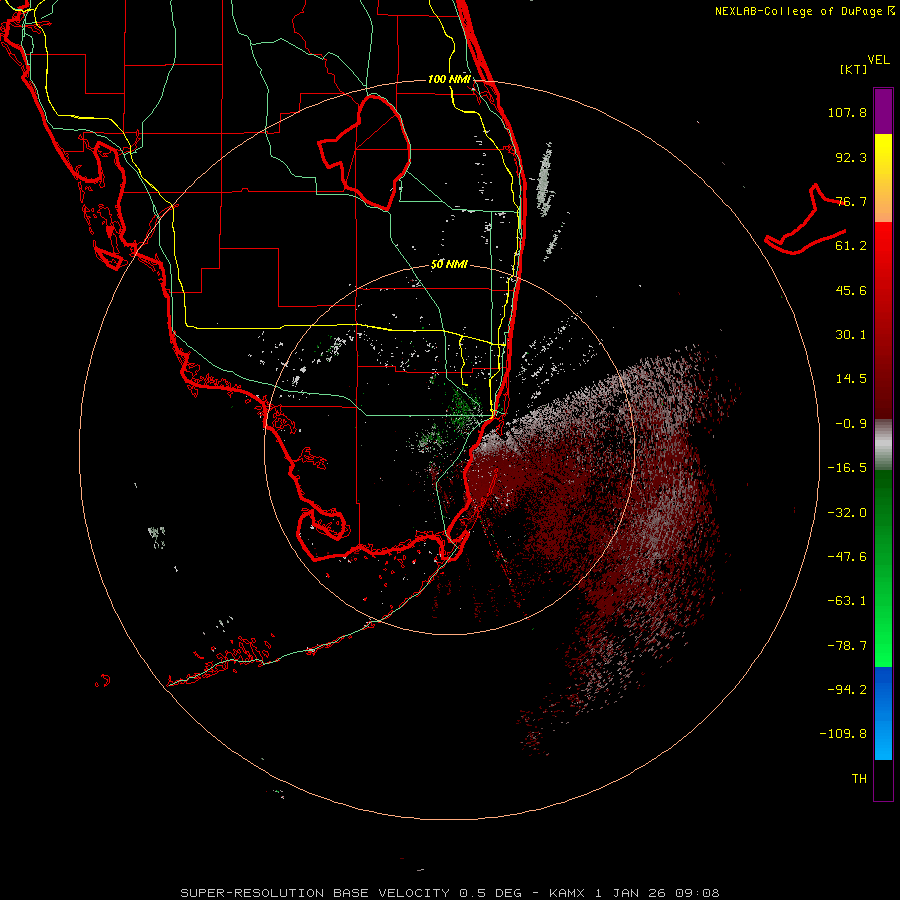Screen dimensions: 900x900
Task: Click the -63.1 legend value
Action: 847,601
